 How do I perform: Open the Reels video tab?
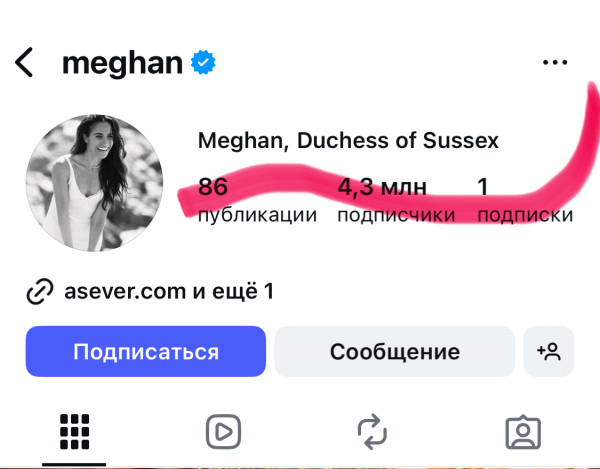coord(223,431)
